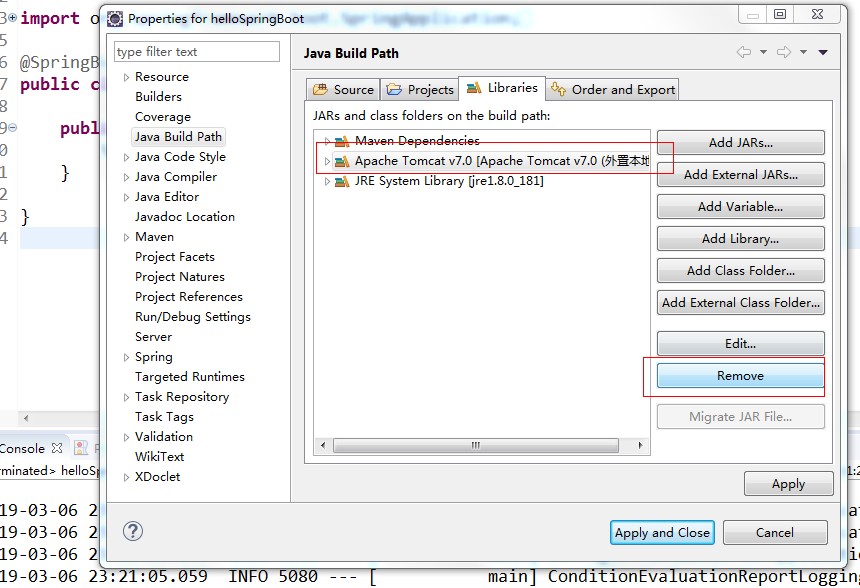Click the Apache Tomcat v7.0 library icon
The height and width of the screenshot is (588, 860).
342,161
